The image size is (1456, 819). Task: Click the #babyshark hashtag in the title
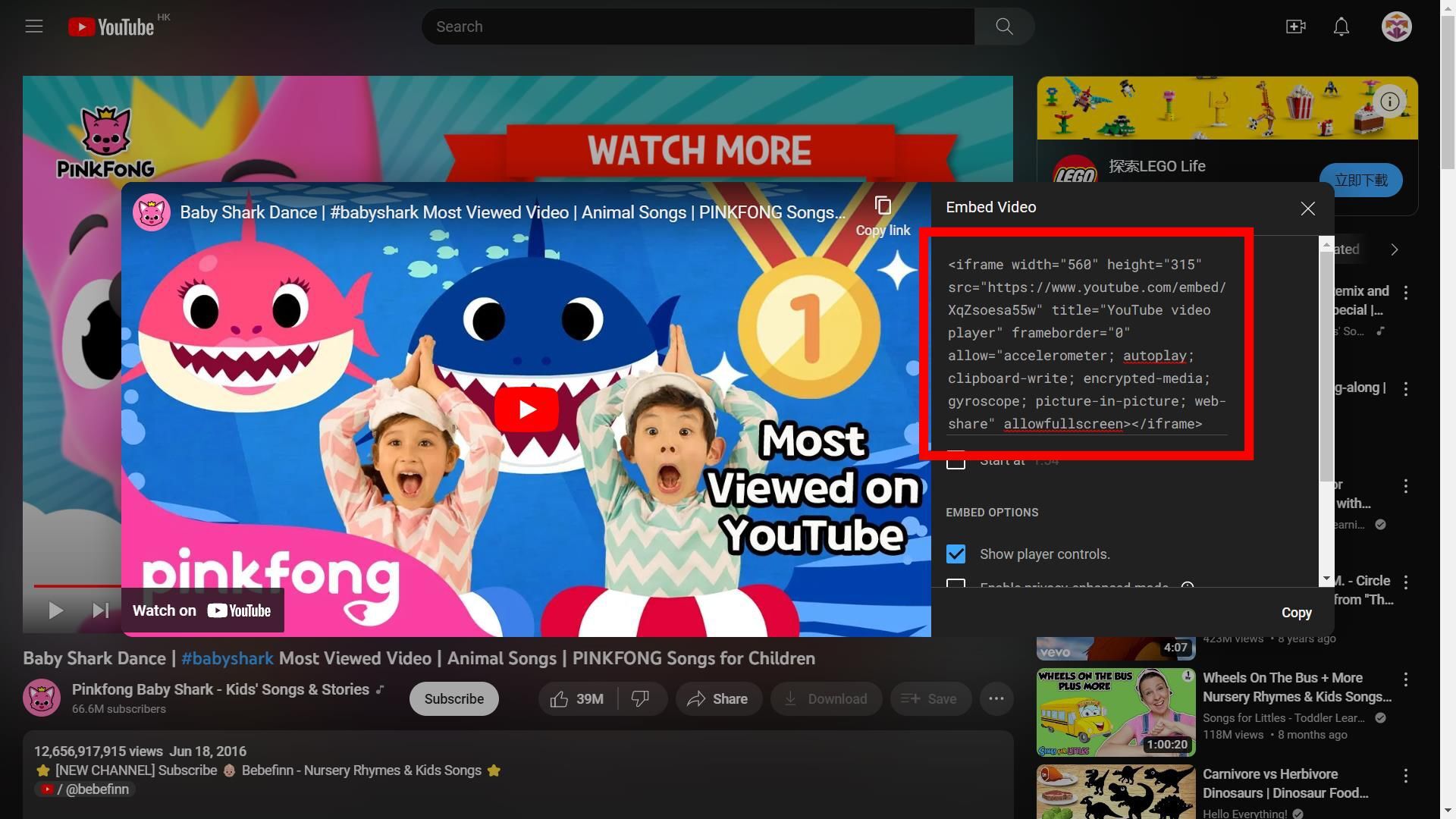click(227, 658)
